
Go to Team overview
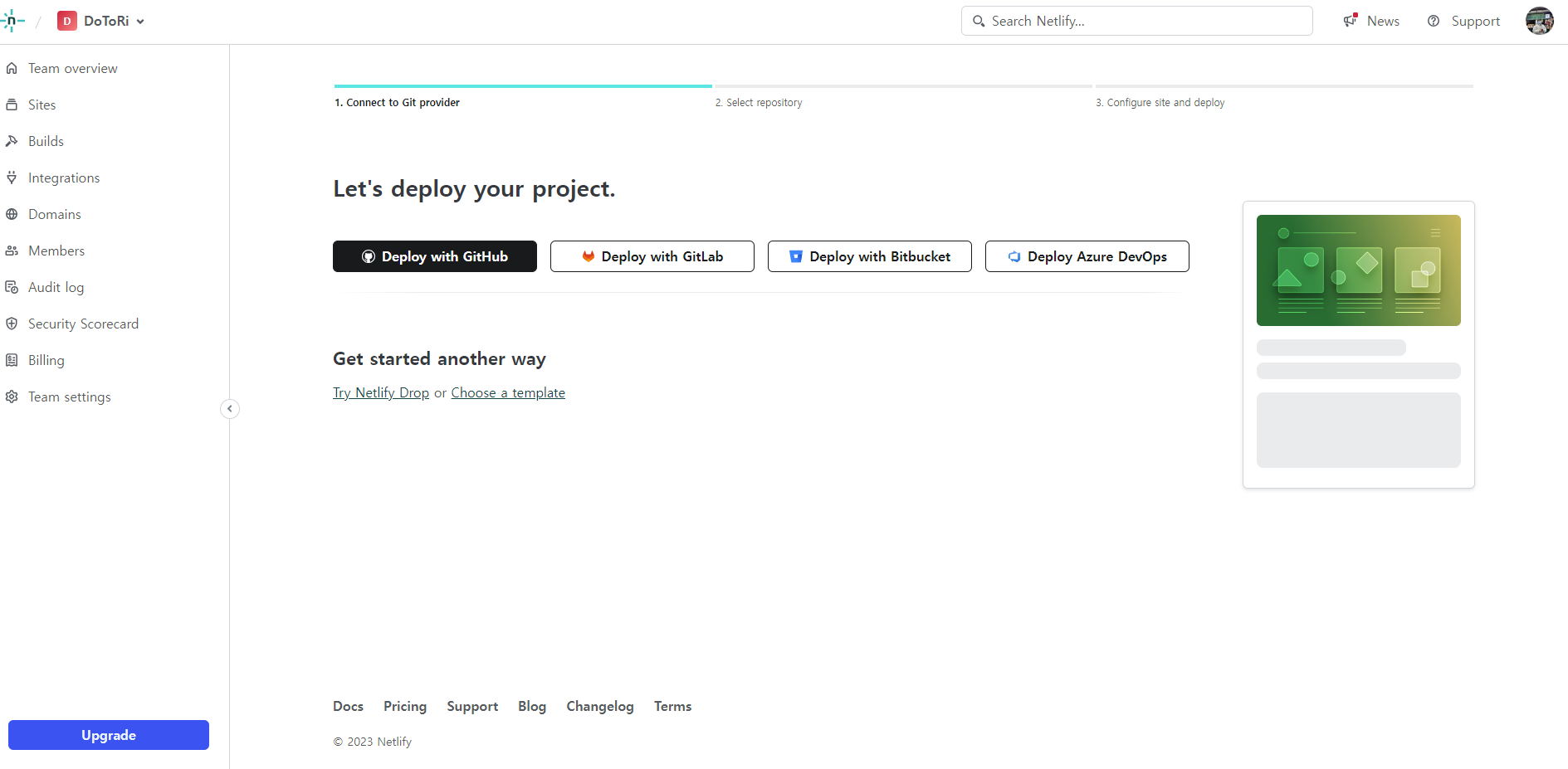(x=72, y=68)
